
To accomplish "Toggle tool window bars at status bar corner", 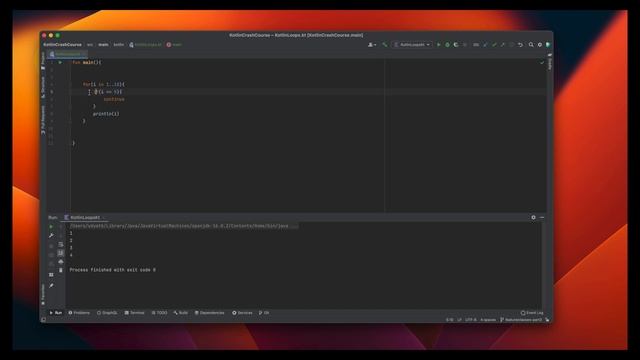I will (x=43, y=320).
